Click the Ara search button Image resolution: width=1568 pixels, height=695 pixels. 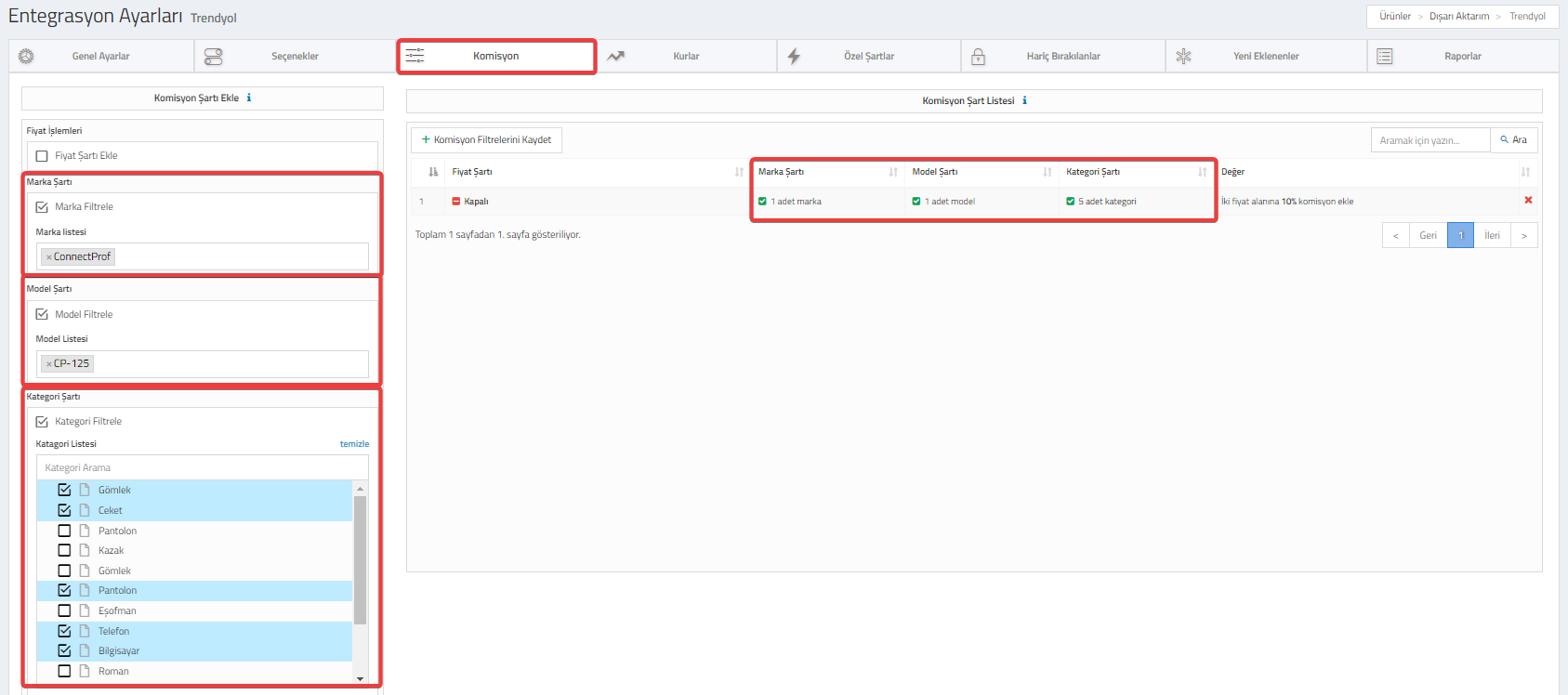pos(1513,139)
